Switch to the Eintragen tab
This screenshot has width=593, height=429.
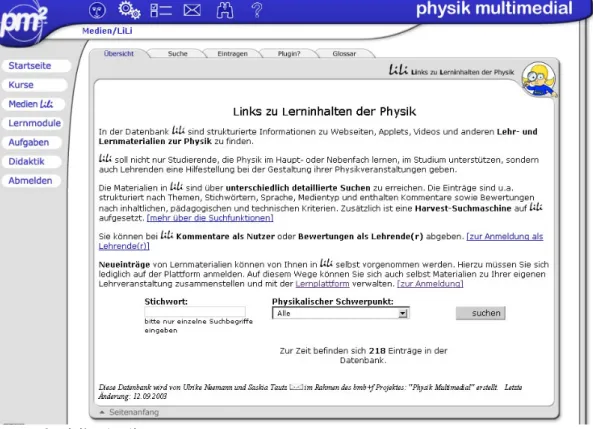(232, 54)
